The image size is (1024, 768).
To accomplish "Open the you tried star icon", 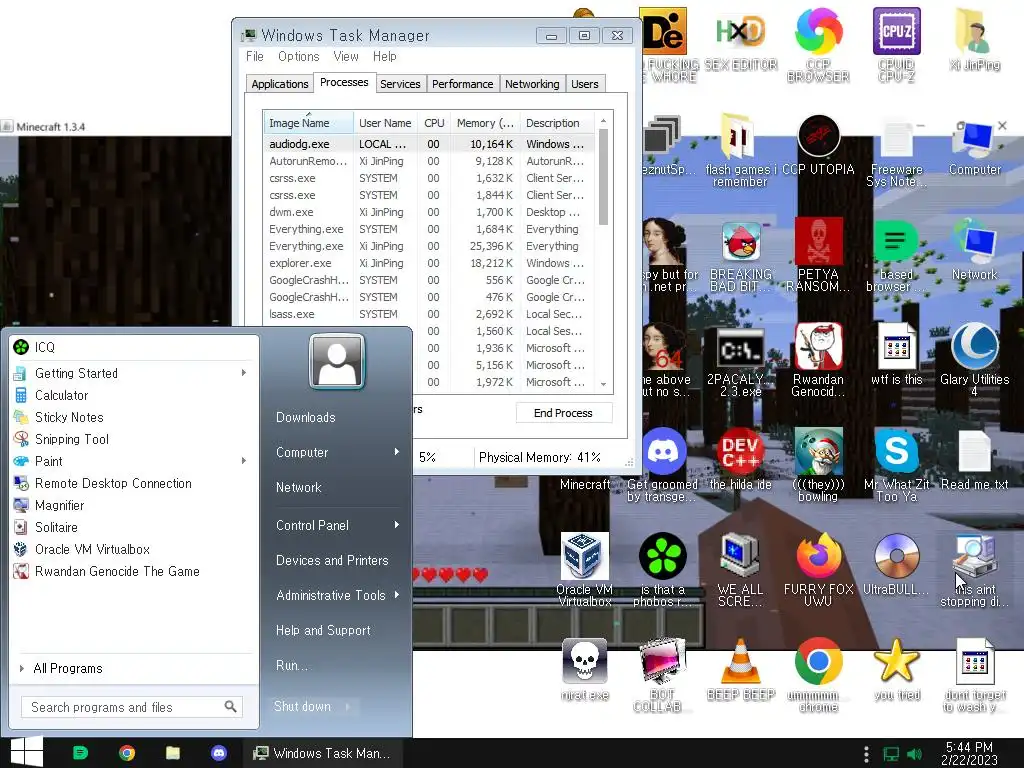I will [896, 670].
